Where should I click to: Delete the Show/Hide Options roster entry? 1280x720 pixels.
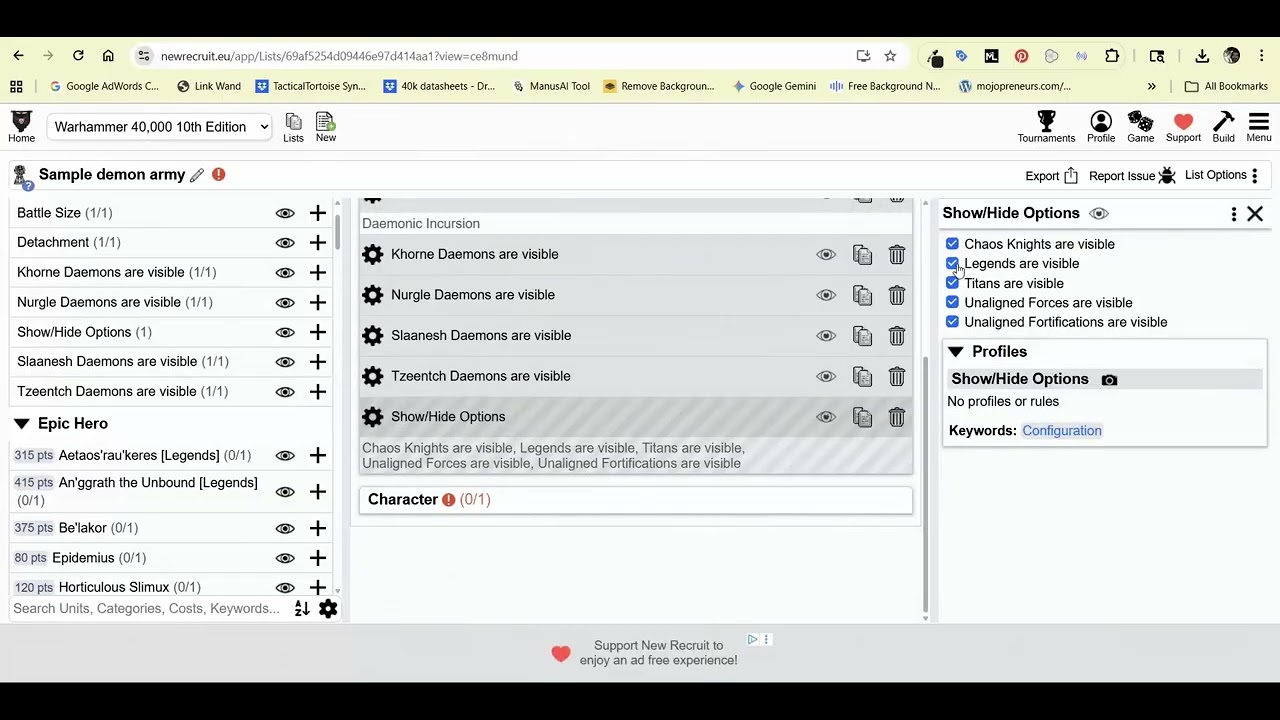[x=896, y=418]
